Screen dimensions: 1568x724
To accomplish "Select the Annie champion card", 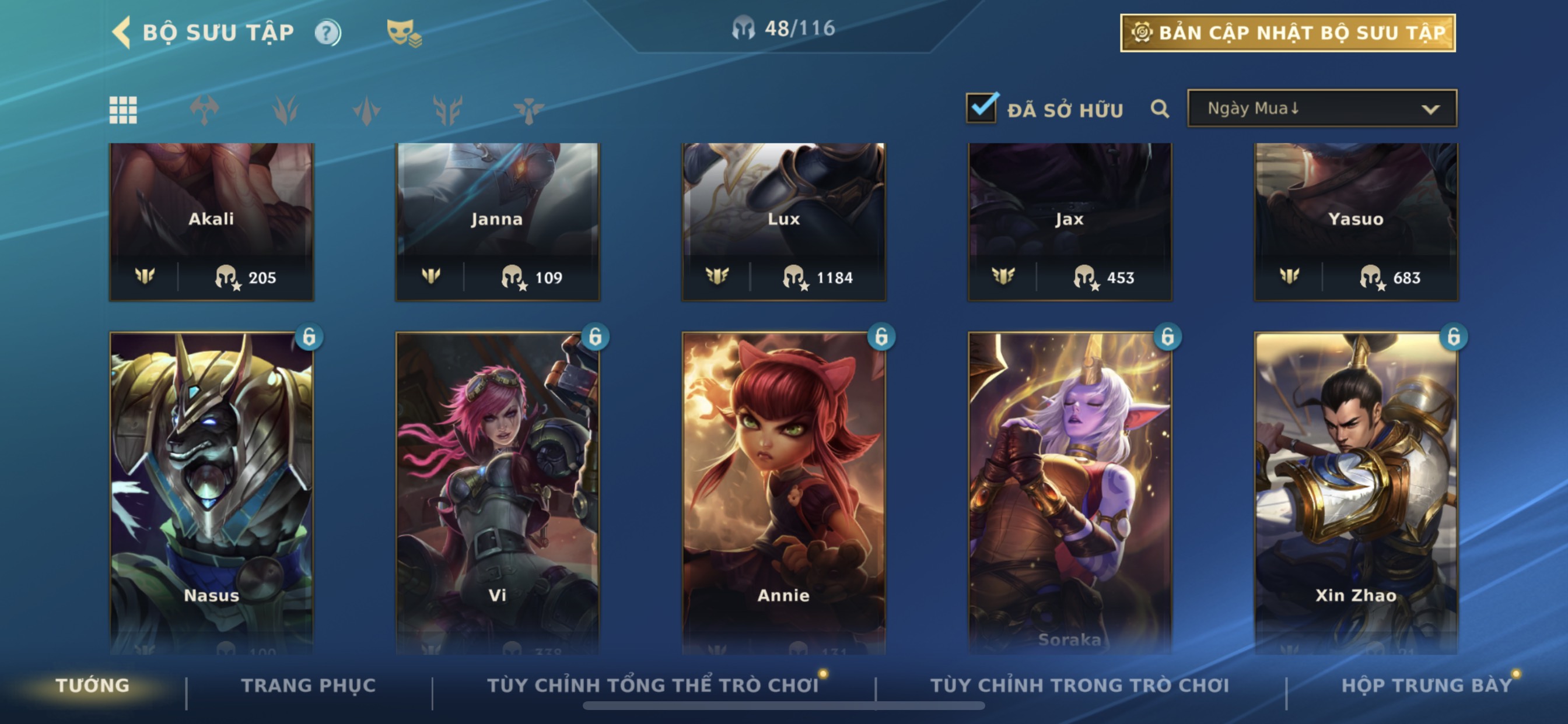I will coord(783,493).
